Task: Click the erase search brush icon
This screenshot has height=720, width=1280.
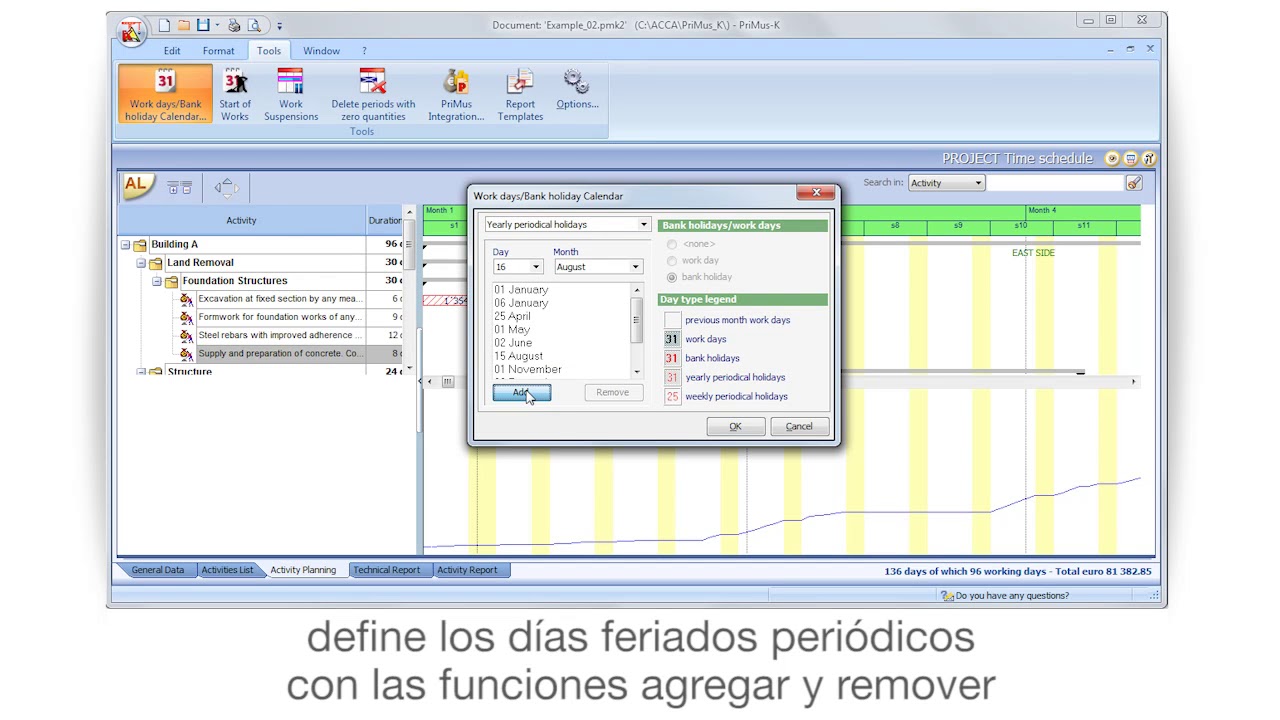Action: (1133, 183)
